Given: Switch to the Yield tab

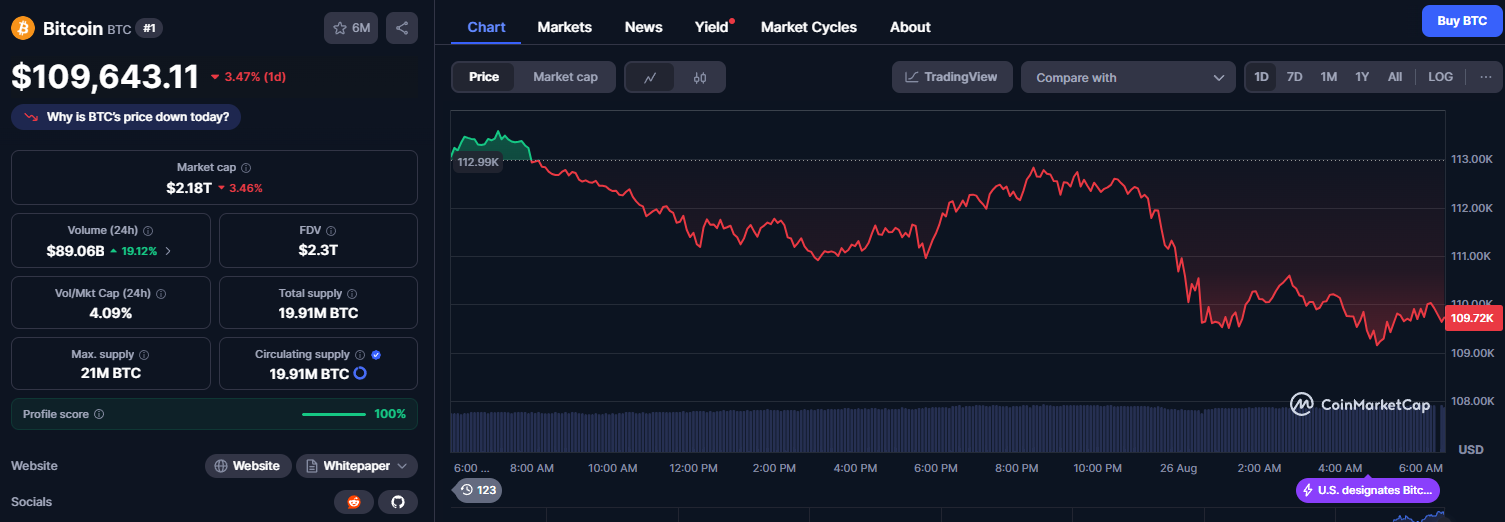Looking at the screenshot, I should click(712, 27).
